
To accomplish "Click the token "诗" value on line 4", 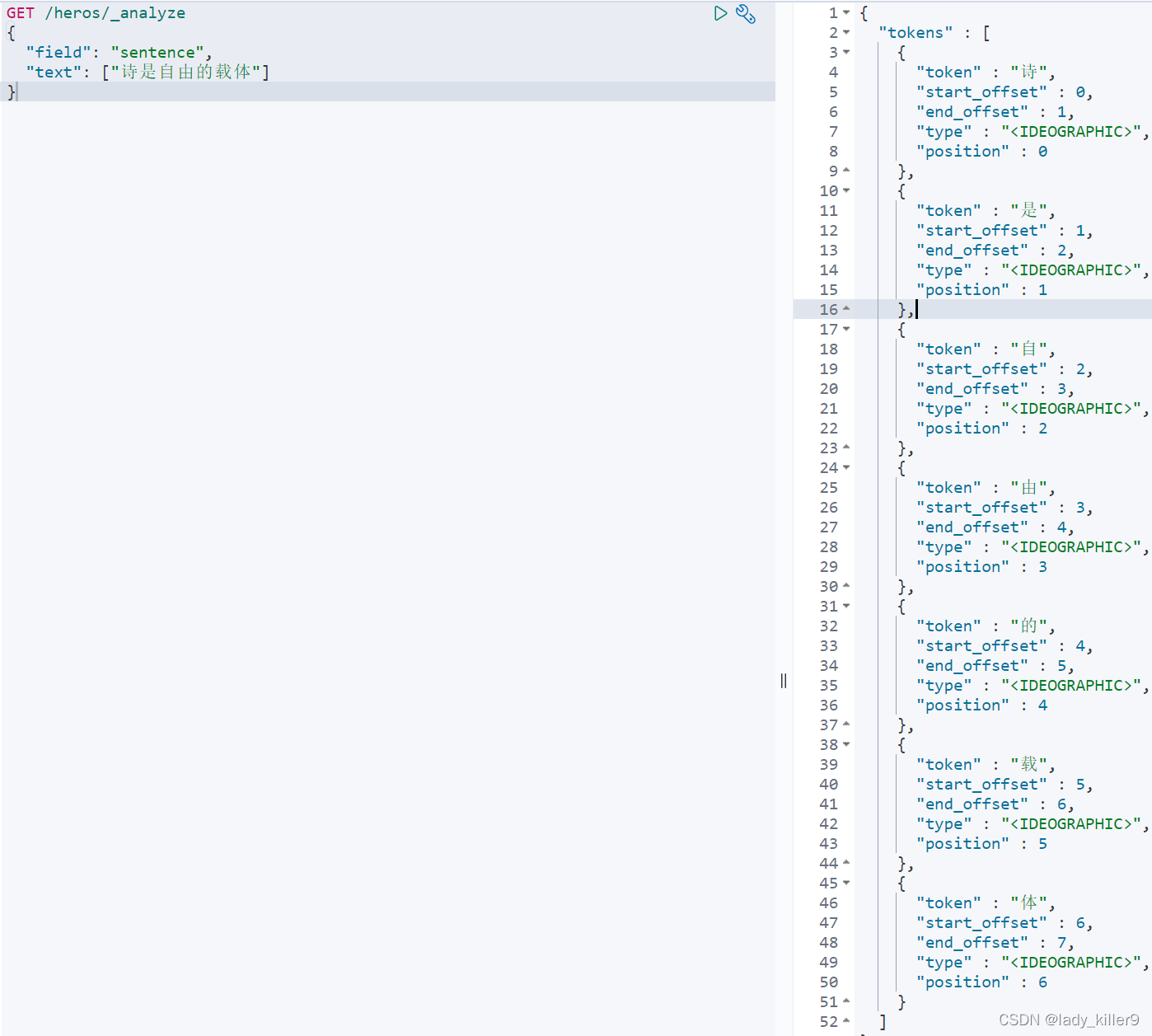I will click(1029, 72).
